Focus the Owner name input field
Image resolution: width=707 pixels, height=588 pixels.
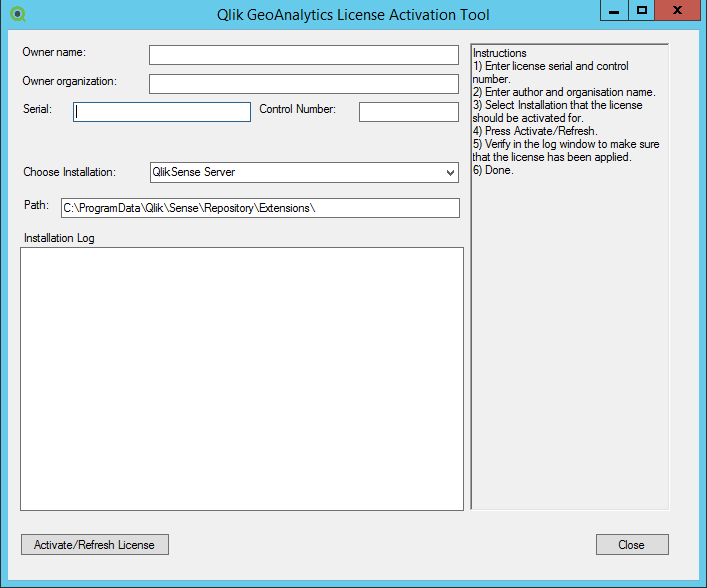[x=304, y=55]
